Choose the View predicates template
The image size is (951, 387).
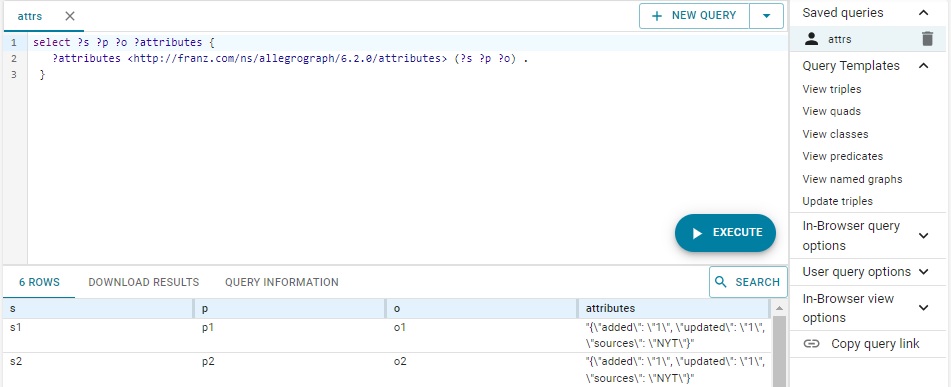[x=842, y=156]
